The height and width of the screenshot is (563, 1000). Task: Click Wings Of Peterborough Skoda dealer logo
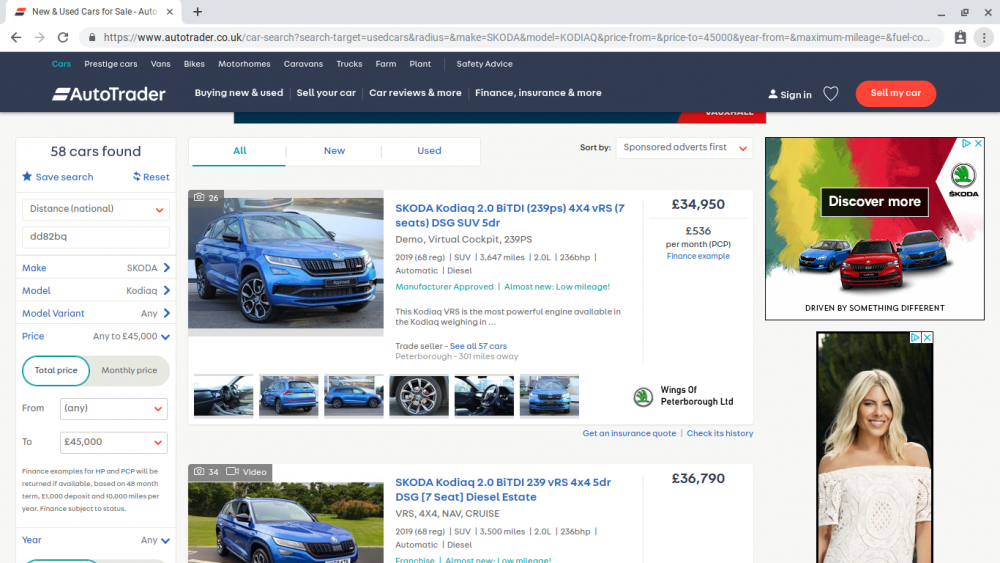pyautogui.click(x=643, y=397)
